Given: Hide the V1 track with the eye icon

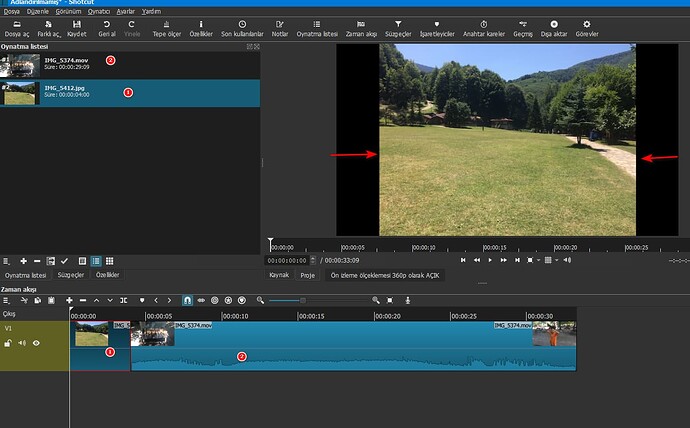Looking at the screenshot, I should pos(36,343).
